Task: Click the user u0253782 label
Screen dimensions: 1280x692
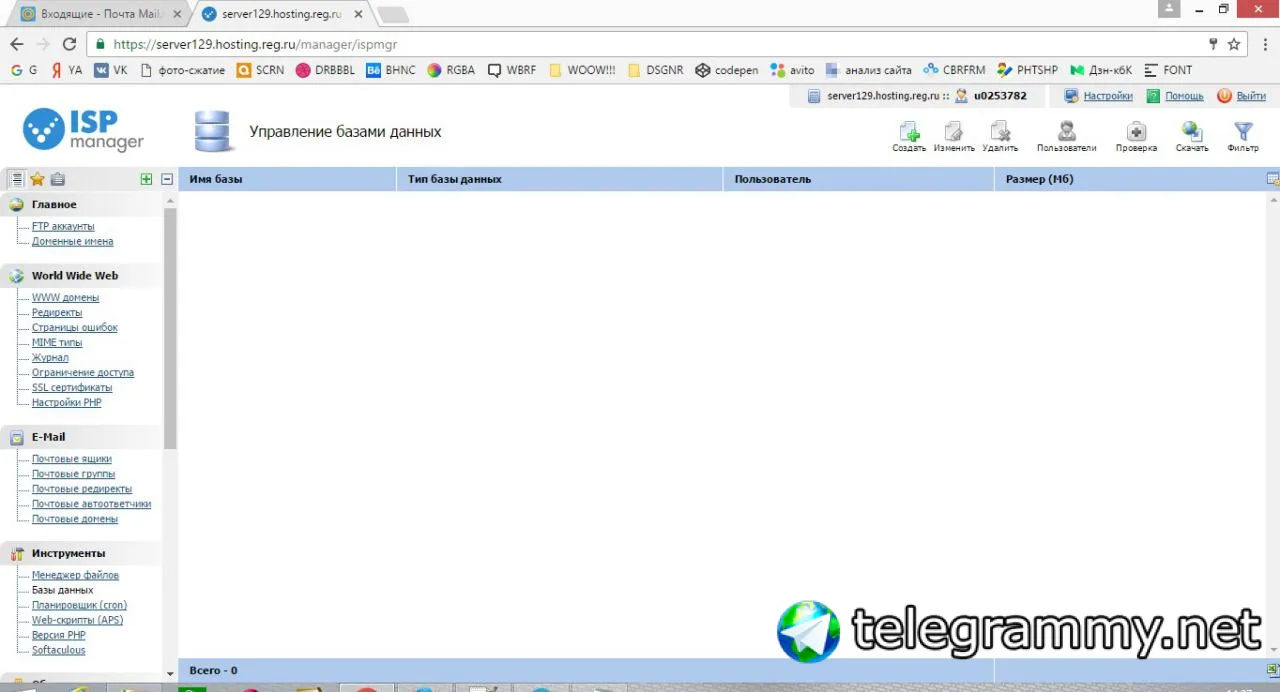Action: (x=1000, y=96)
